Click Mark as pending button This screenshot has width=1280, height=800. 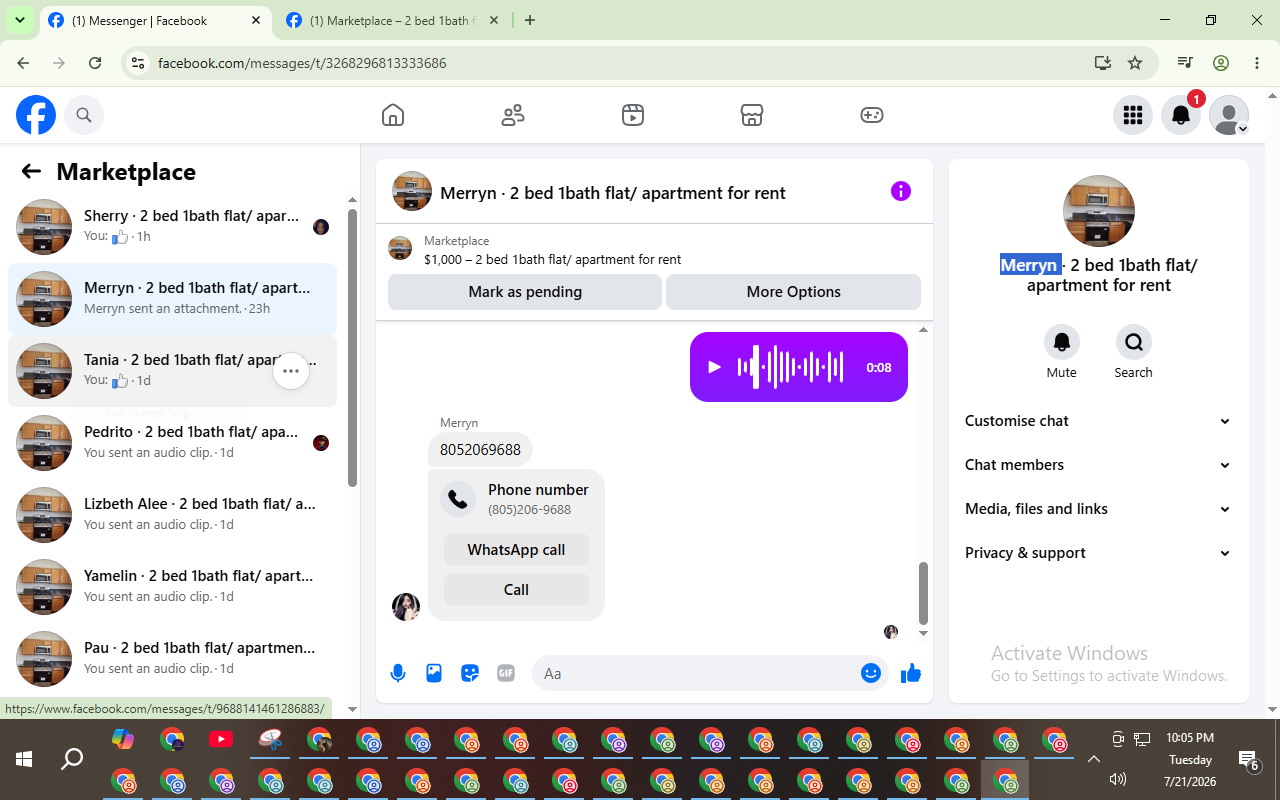coord(525,292)
